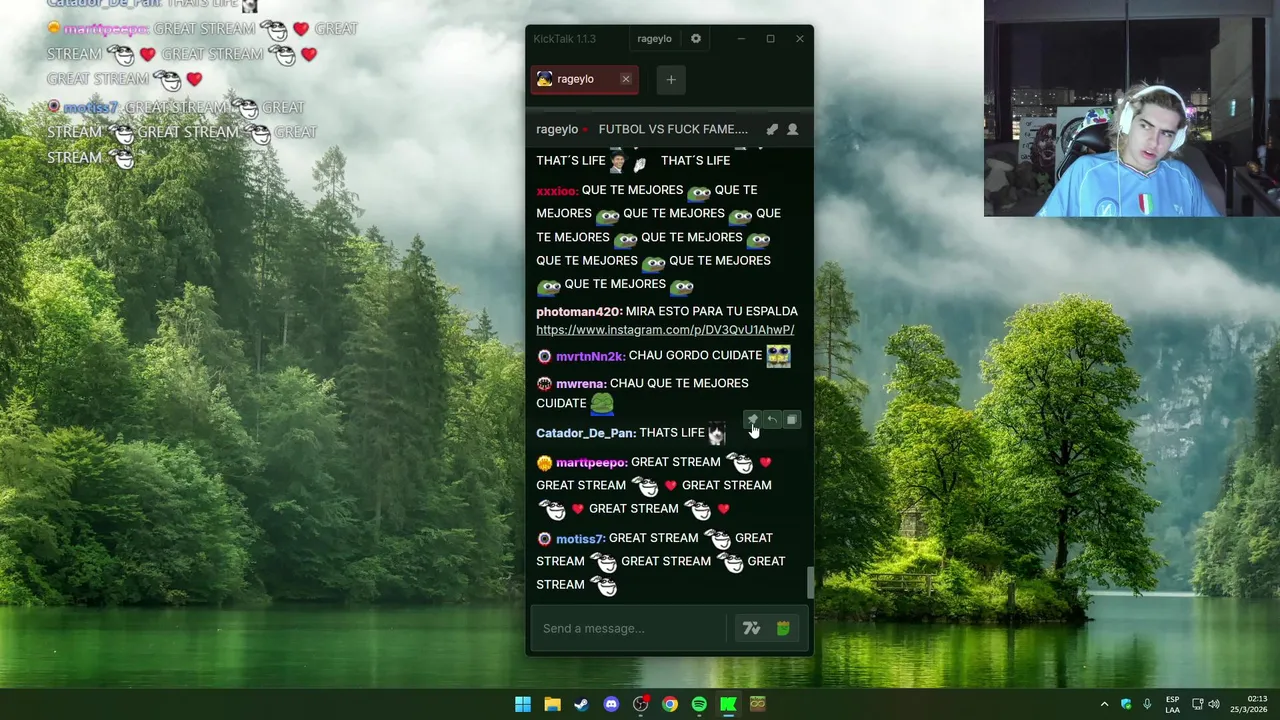
Task: Click mvrtnNn2k's badge icon
Action: 544,356
